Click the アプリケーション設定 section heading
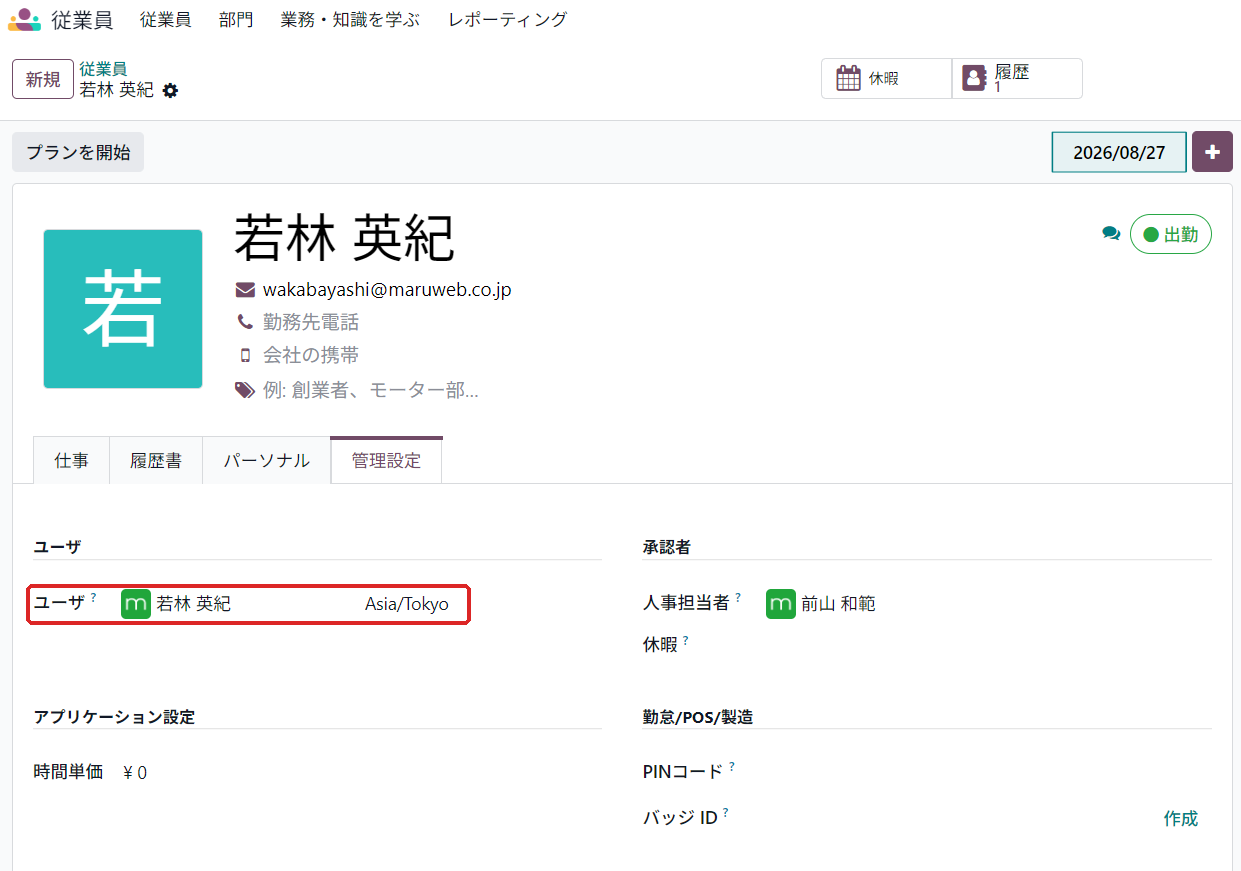1241x871 pixels. coord(114,717)
